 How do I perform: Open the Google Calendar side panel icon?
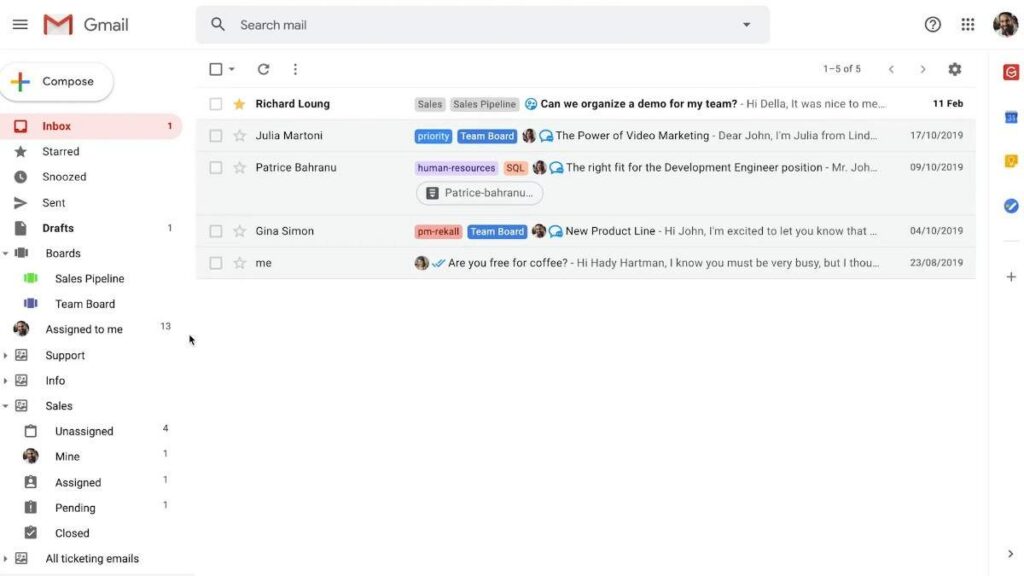1011,118
